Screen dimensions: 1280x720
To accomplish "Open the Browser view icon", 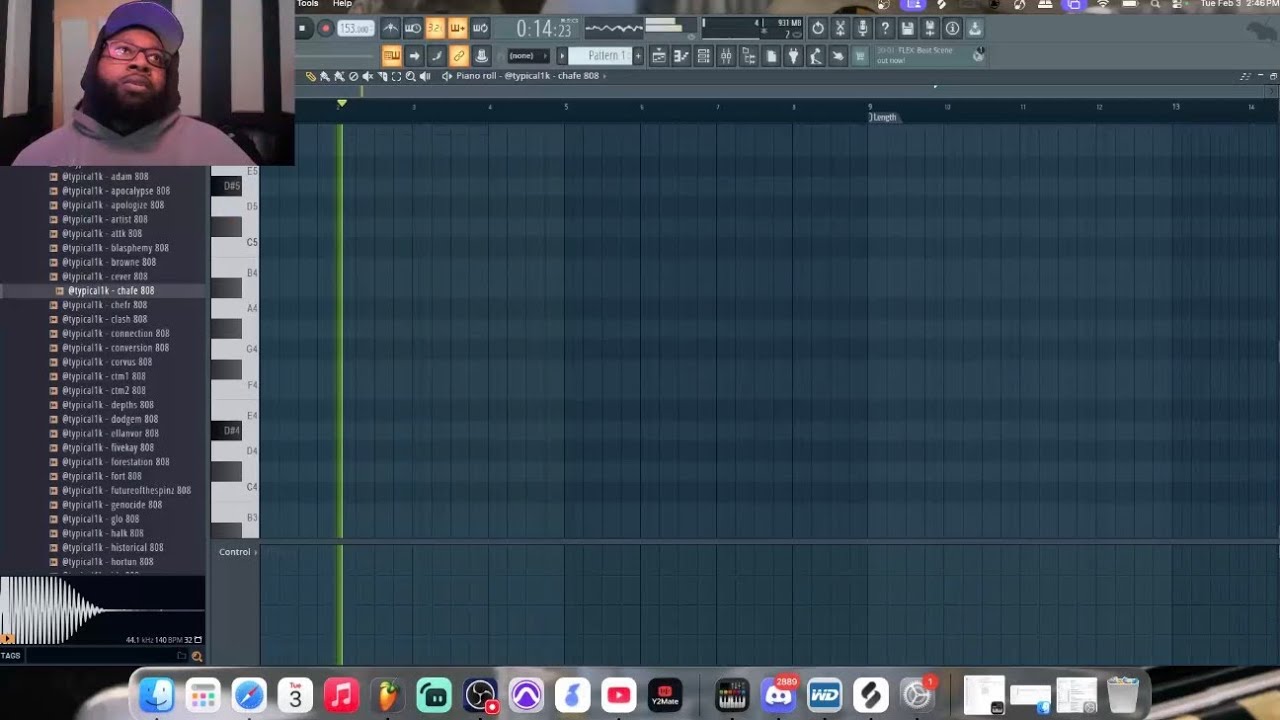I will pyautogui.click(x=748, y=56).
